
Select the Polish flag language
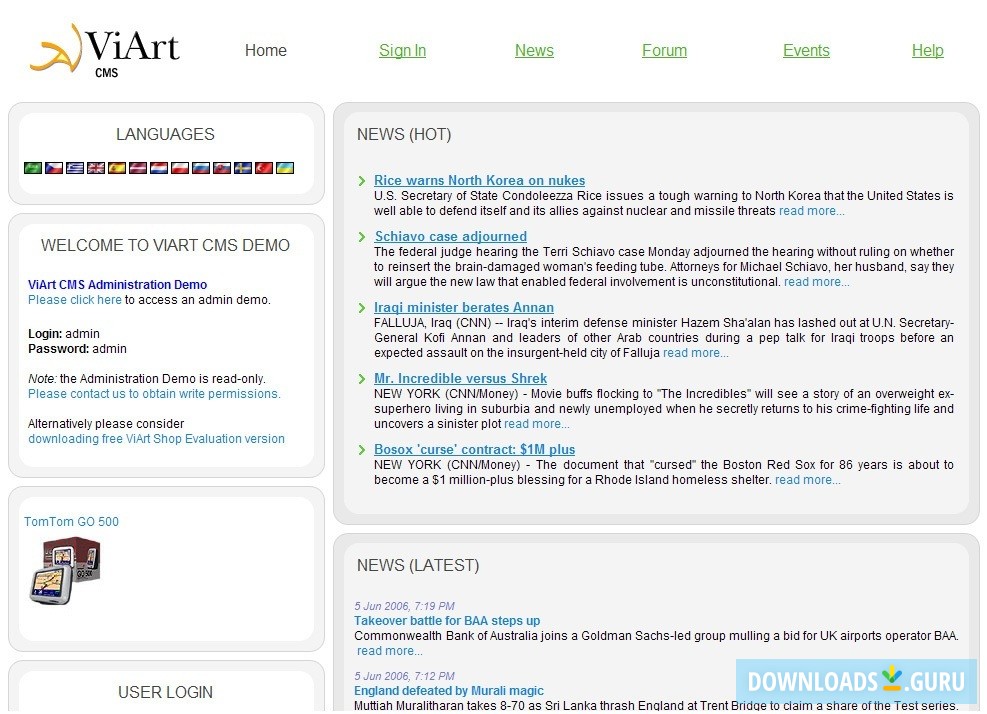coord(180,168)
